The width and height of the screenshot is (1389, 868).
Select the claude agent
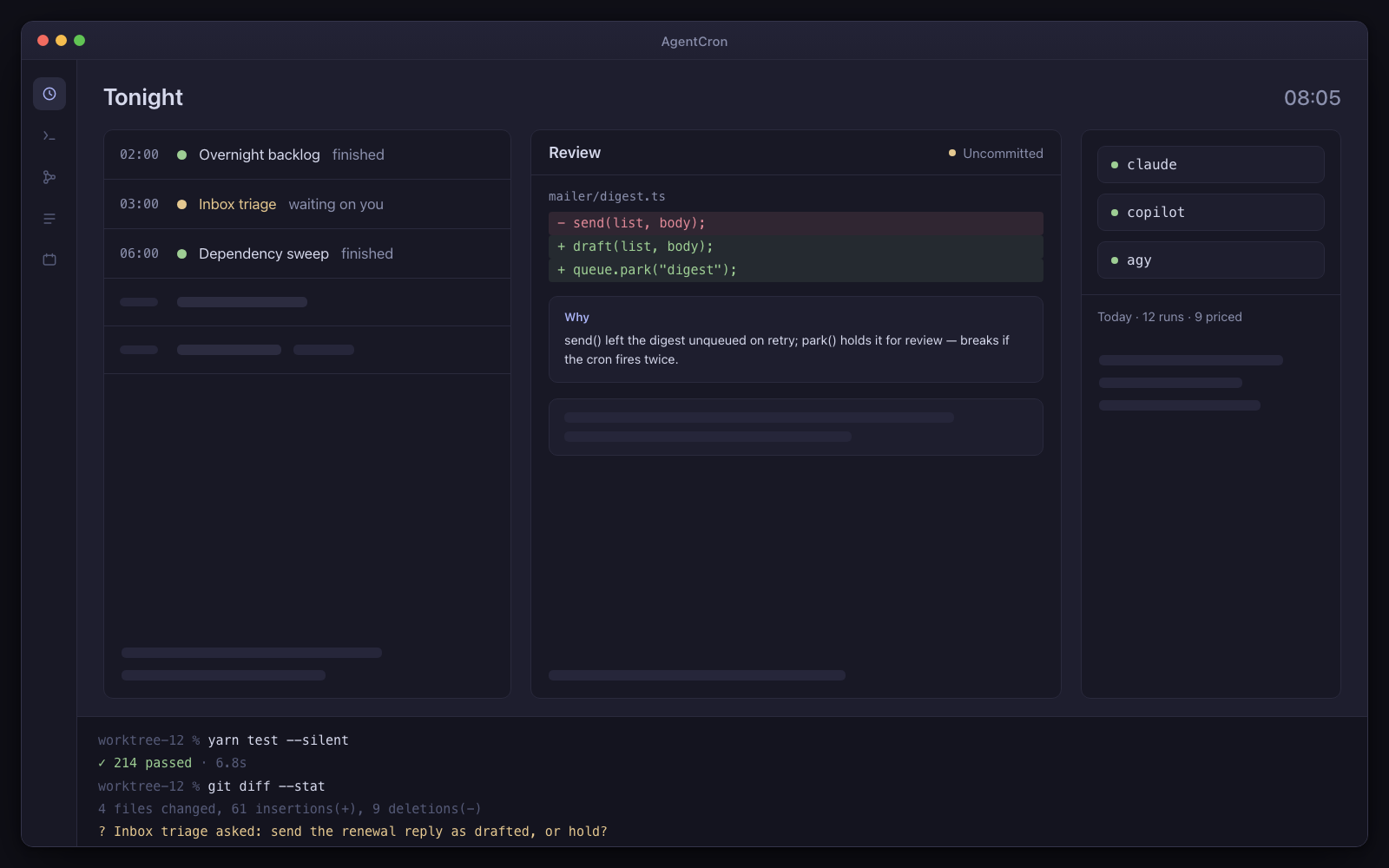click(x=1211, y=165)
